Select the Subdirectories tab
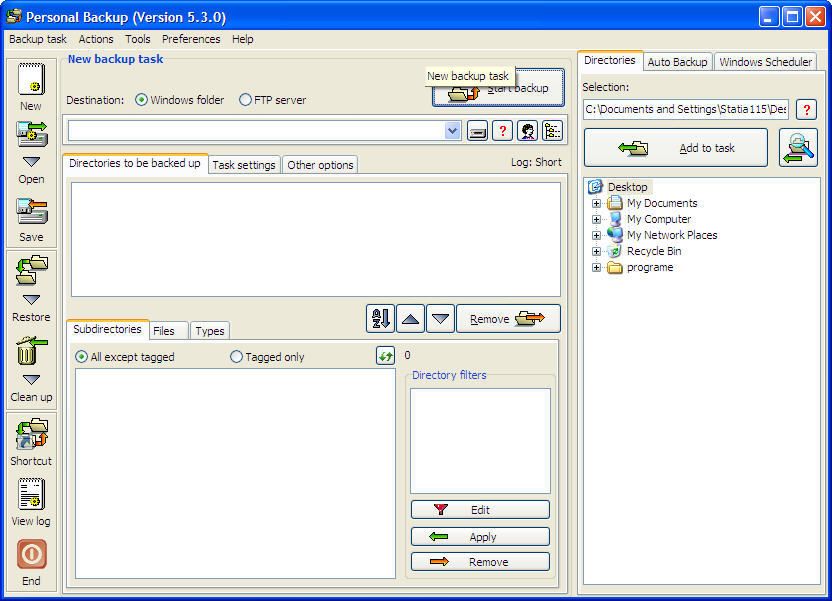The image size is (832, 601). click(x=108, y=329)
